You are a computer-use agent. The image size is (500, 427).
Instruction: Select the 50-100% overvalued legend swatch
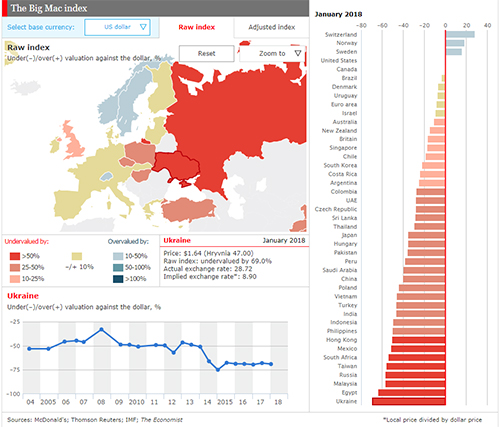coord(118,267)
